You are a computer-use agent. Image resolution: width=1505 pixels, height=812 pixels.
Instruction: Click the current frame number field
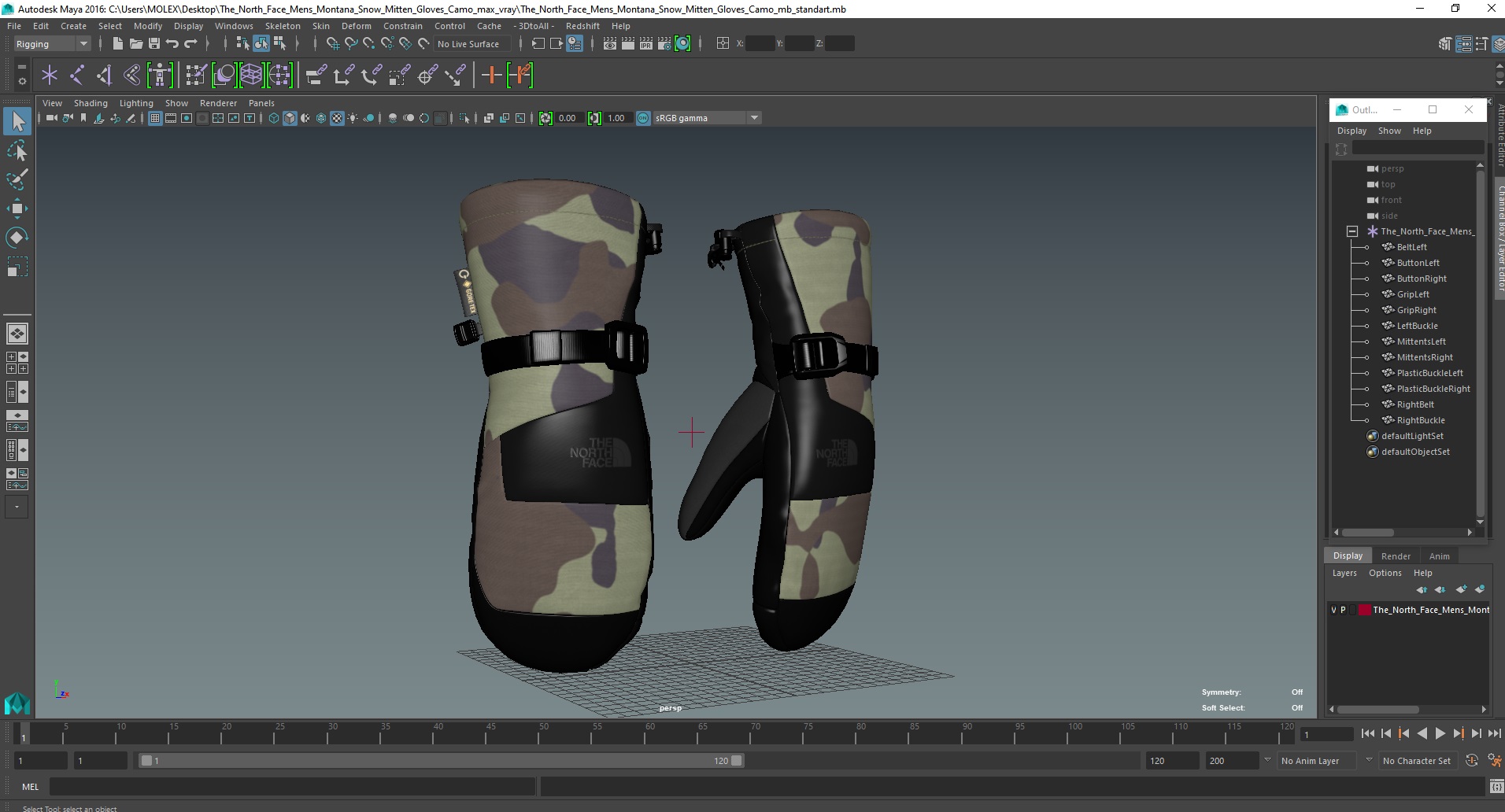1327,734
